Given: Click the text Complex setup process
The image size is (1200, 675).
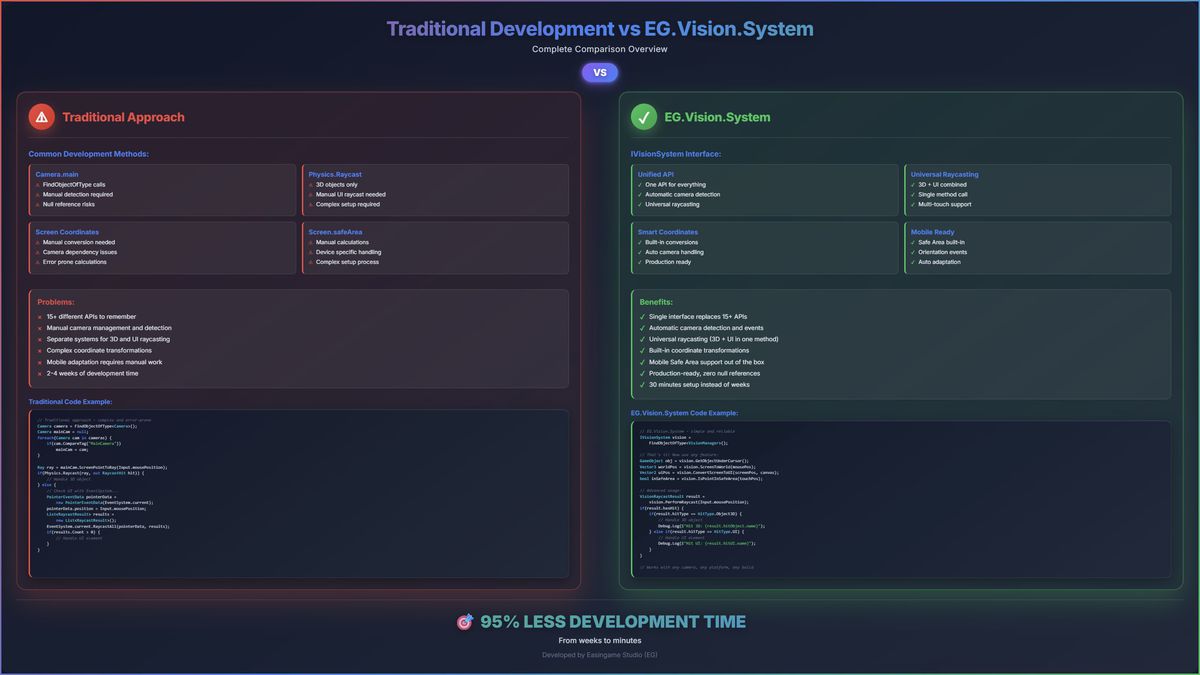Looking at the screenshot, I should [347, 262].
